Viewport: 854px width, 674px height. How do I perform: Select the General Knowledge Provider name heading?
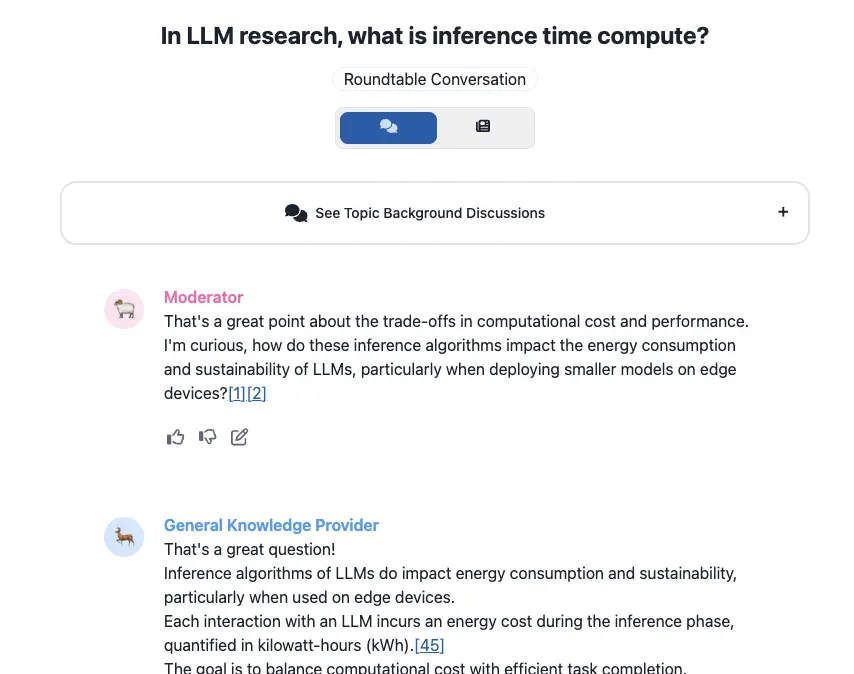coord(271,525)
